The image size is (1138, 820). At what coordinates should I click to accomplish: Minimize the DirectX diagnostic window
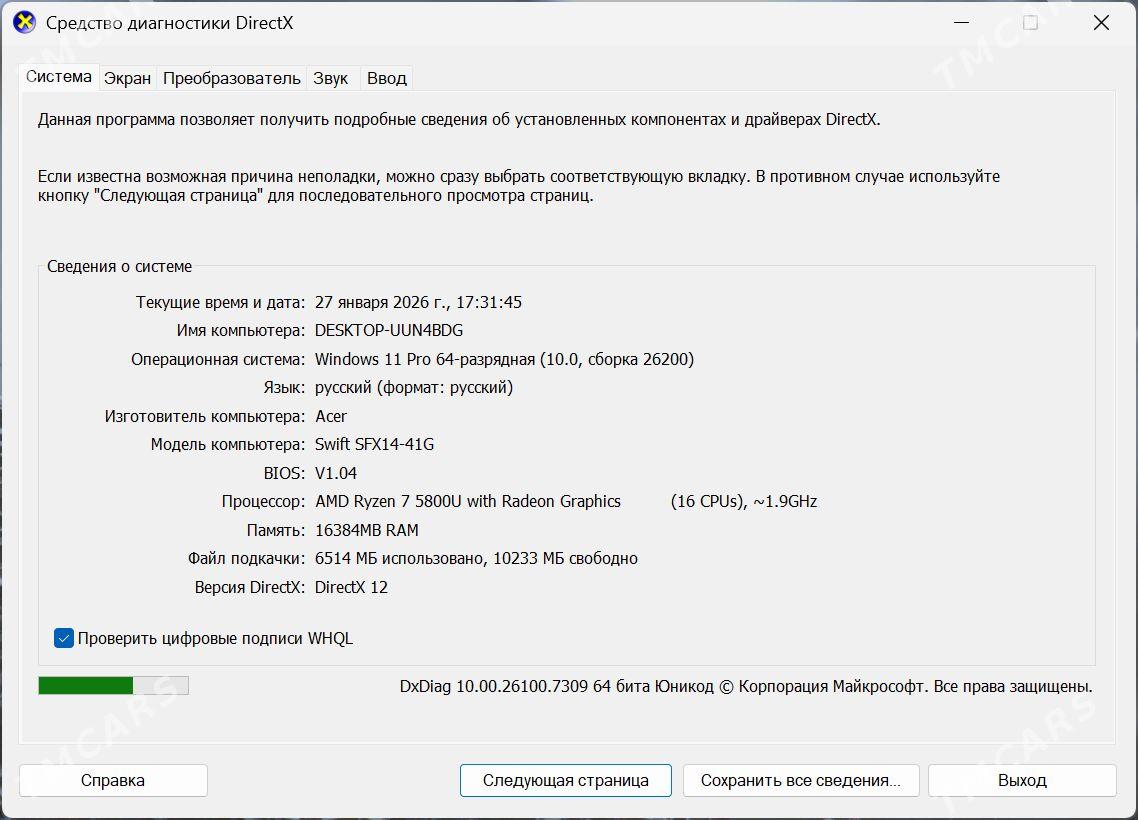(x=960, y=22)
